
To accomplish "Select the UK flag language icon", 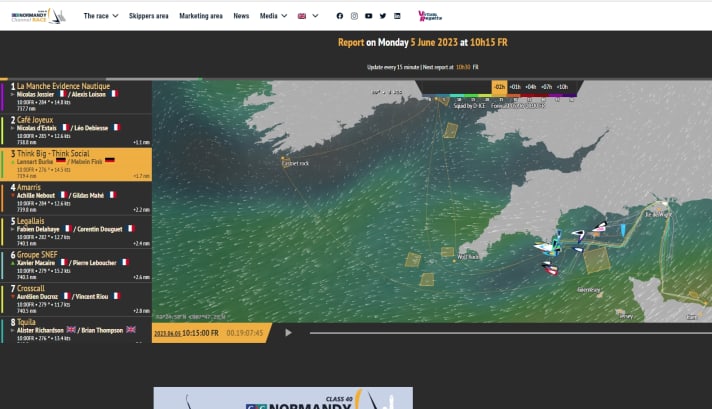I will pyautogui.click(x=302, y=16).
